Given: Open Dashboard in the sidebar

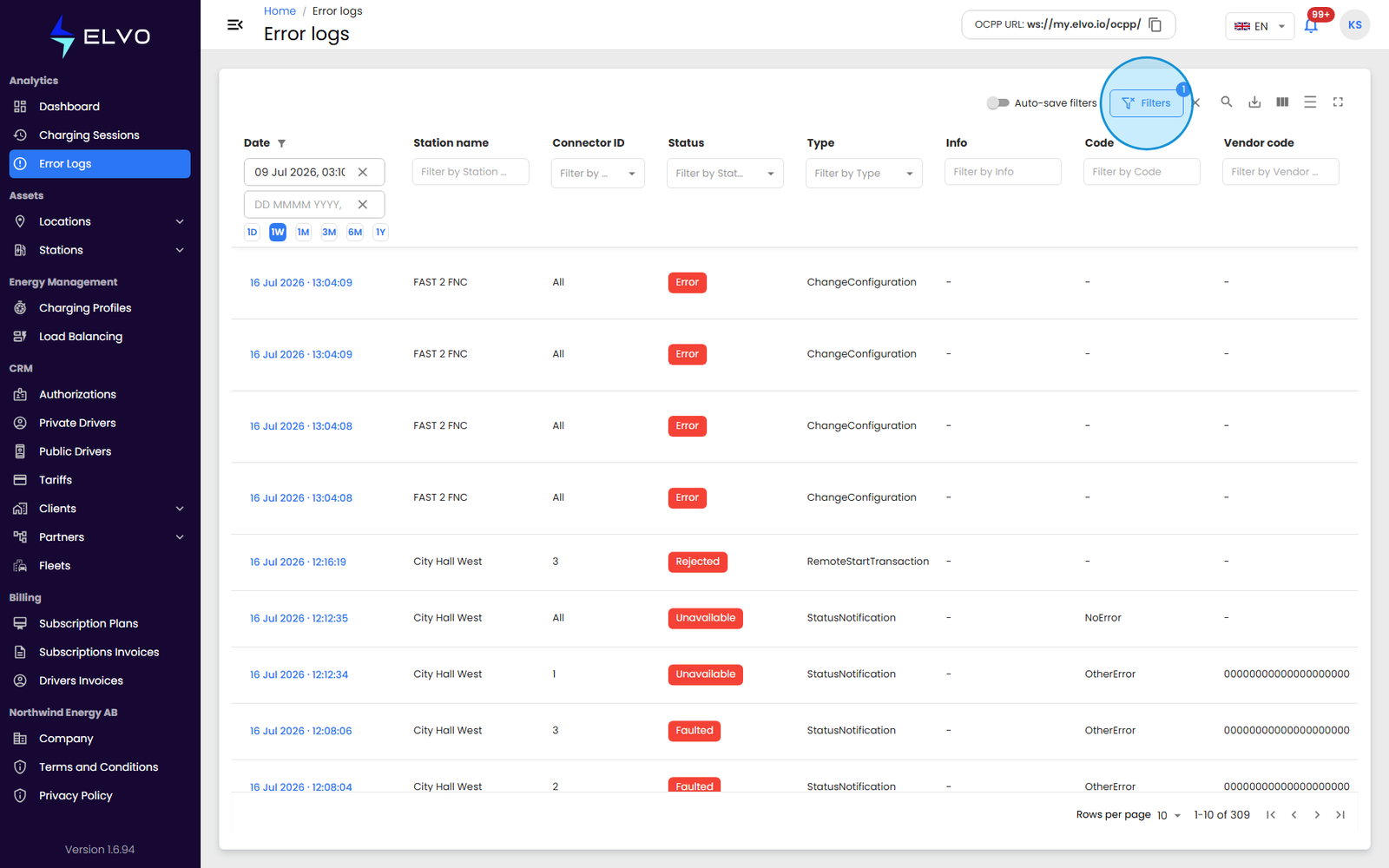Looking at the screenshot, I should 100,107.
